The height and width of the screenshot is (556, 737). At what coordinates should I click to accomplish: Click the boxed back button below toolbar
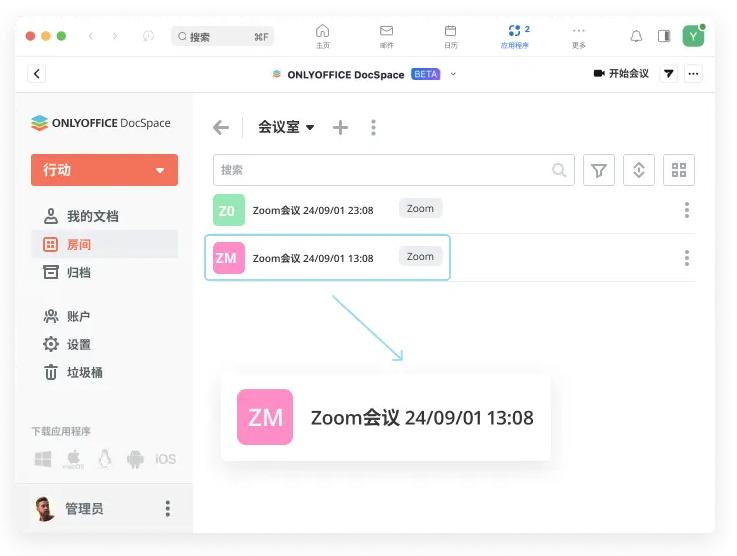point(37,74)
